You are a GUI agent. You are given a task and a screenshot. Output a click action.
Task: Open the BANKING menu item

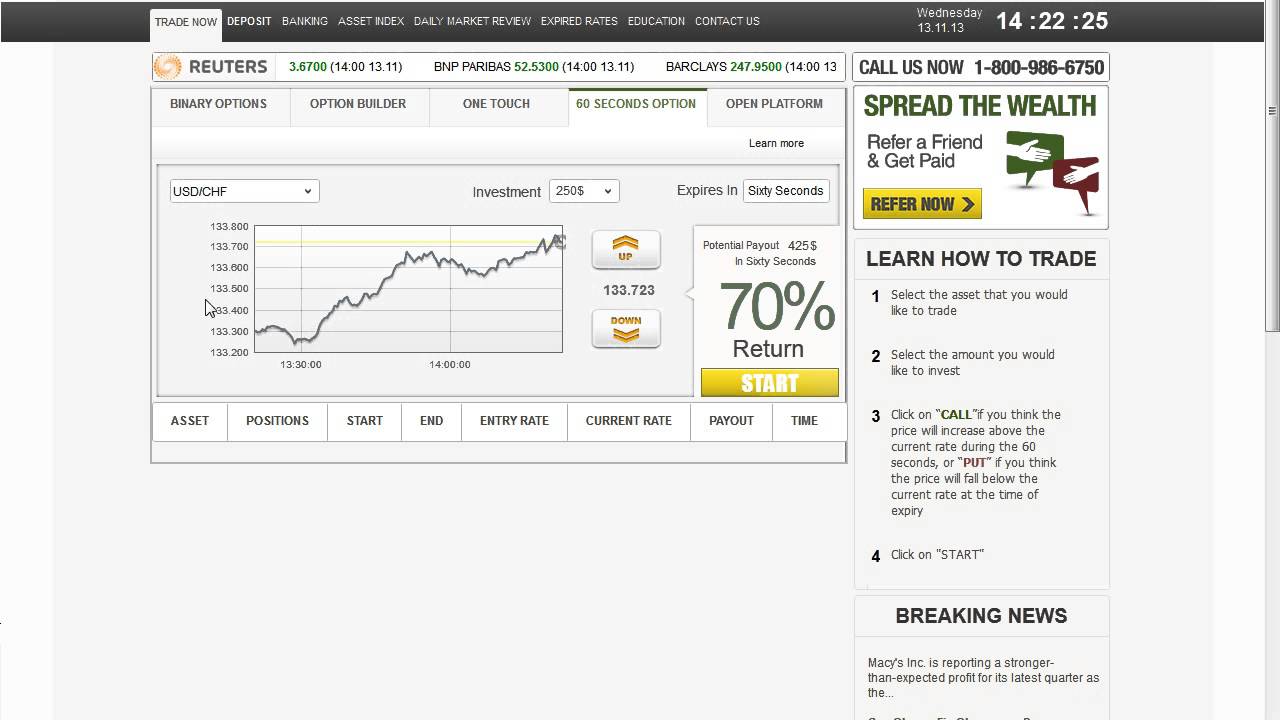click(305, 21)
